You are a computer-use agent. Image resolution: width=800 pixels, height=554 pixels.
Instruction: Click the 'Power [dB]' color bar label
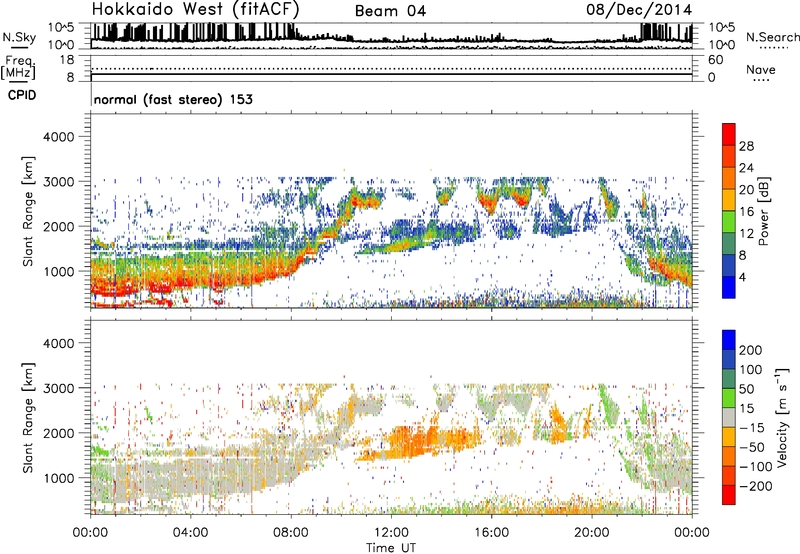tap(763, 211)
